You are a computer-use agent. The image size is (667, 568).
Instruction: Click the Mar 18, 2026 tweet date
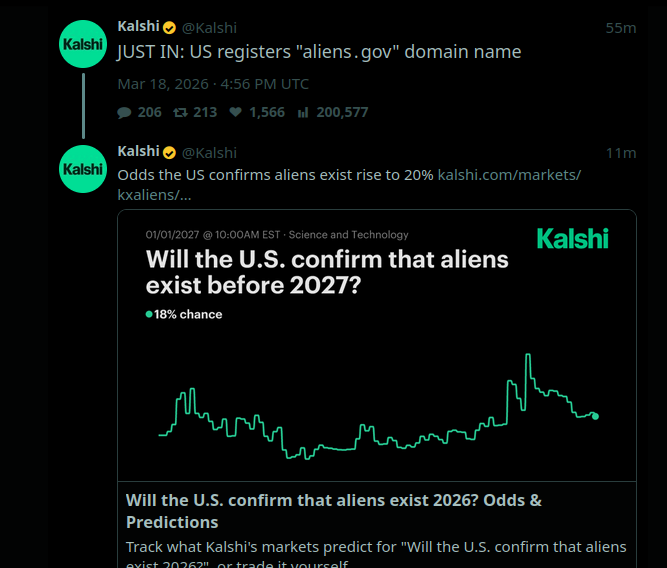pos(213,84)
